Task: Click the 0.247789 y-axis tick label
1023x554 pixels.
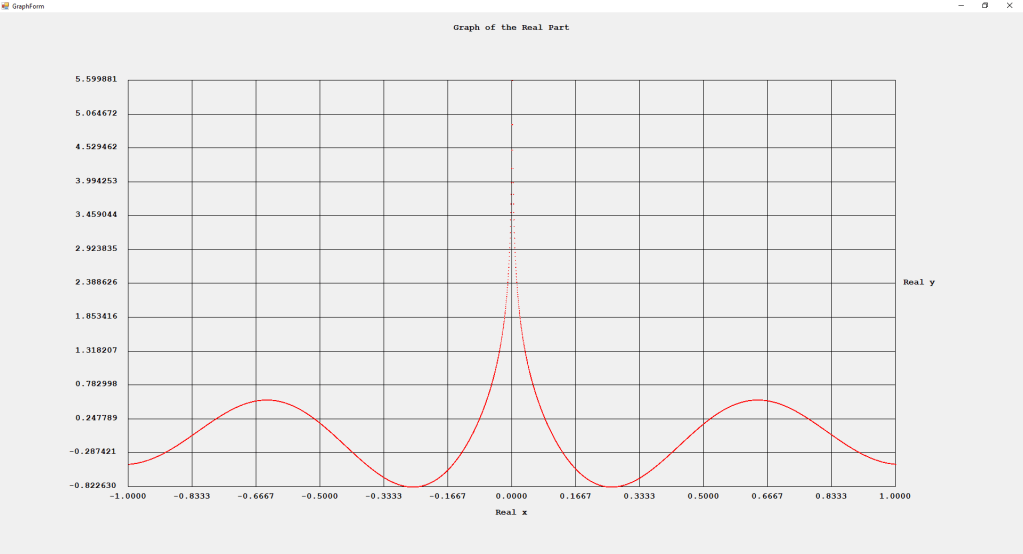Action: [x=92, y=418]
